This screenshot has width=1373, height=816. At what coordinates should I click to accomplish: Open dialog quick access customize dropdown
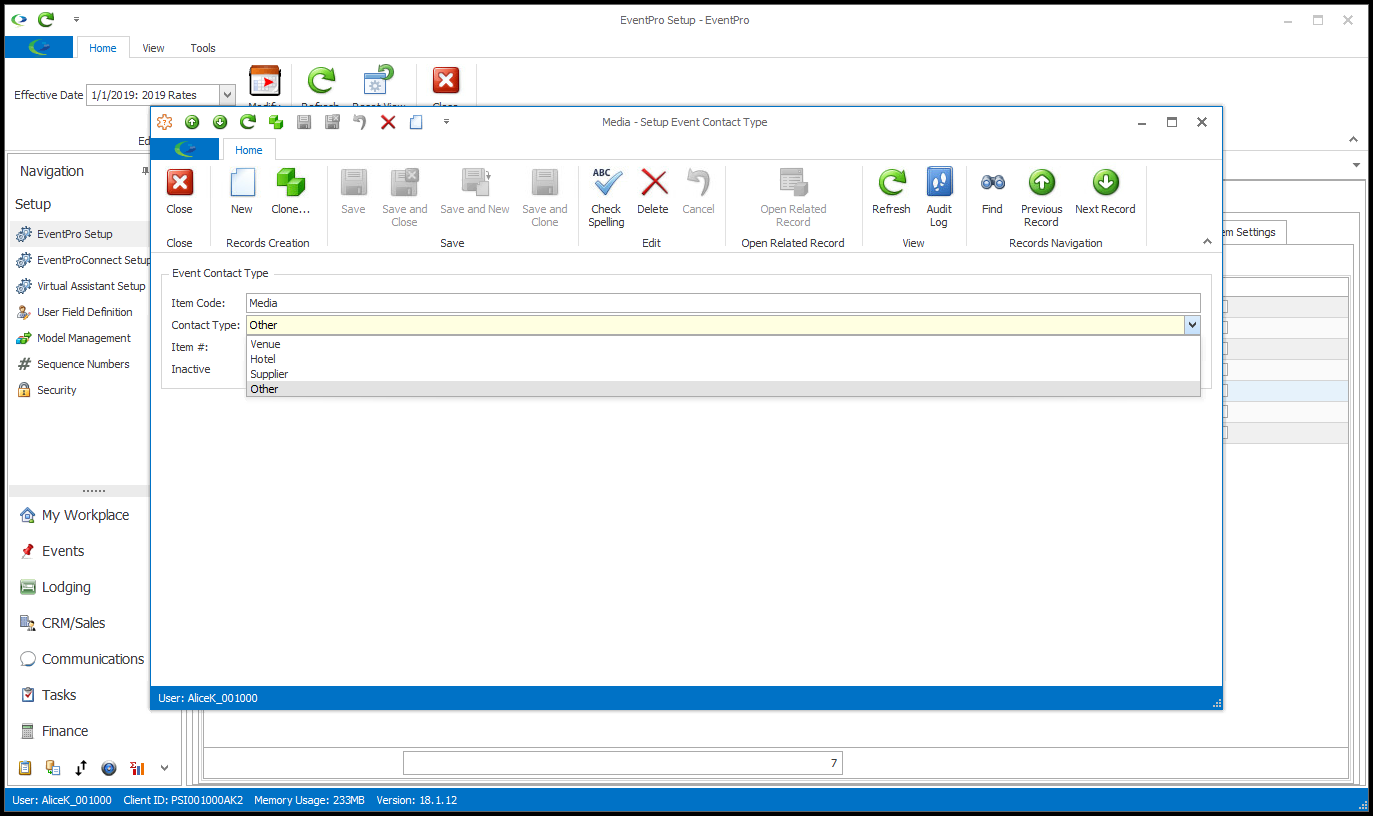[x=446, y=122]
